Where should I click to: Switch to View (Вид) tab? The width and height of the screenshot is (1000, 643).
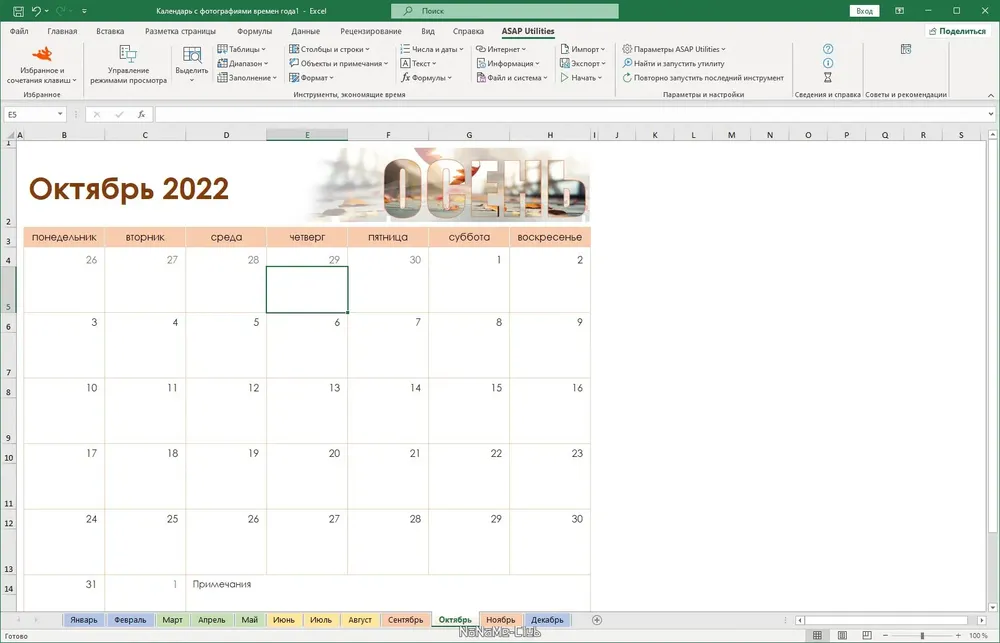coord(428,31)
